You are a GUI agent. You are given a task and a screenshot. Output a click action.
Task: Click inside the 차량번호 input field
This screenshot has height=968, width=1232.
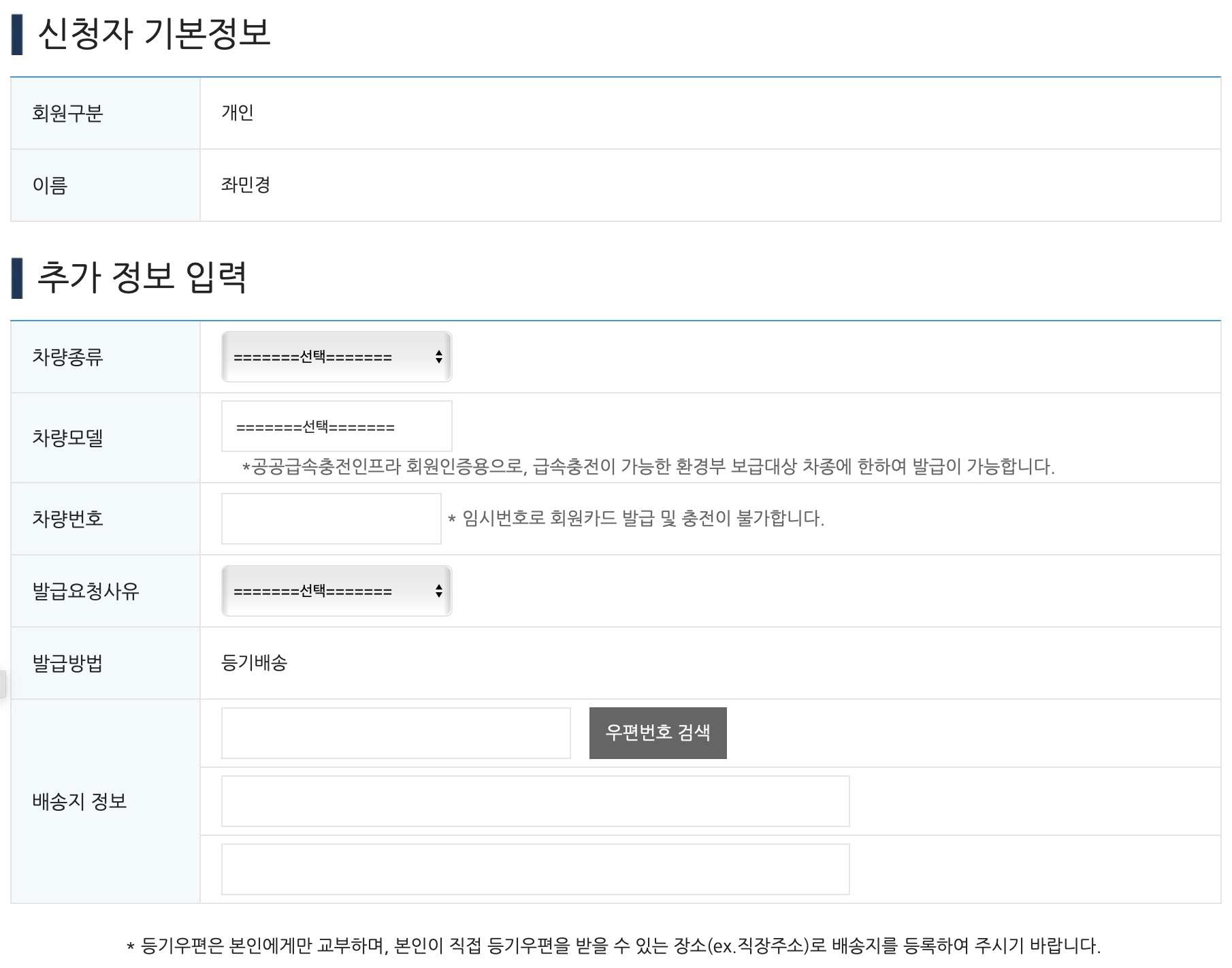331,519
